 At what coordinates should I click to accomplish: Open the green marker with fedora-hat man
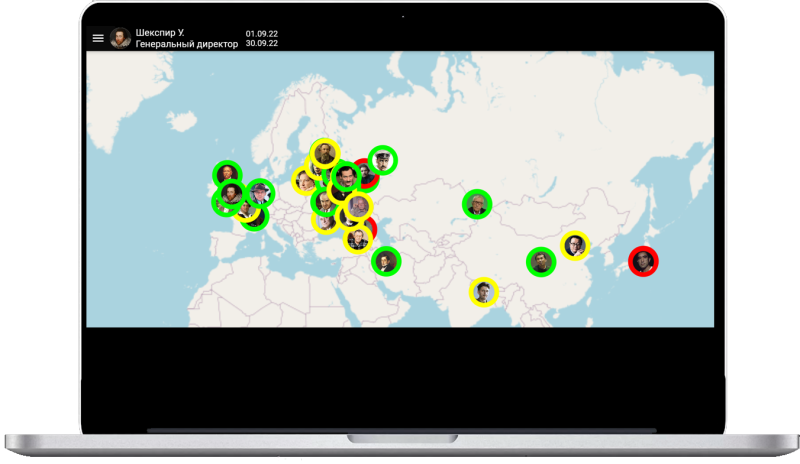point(260,193)
